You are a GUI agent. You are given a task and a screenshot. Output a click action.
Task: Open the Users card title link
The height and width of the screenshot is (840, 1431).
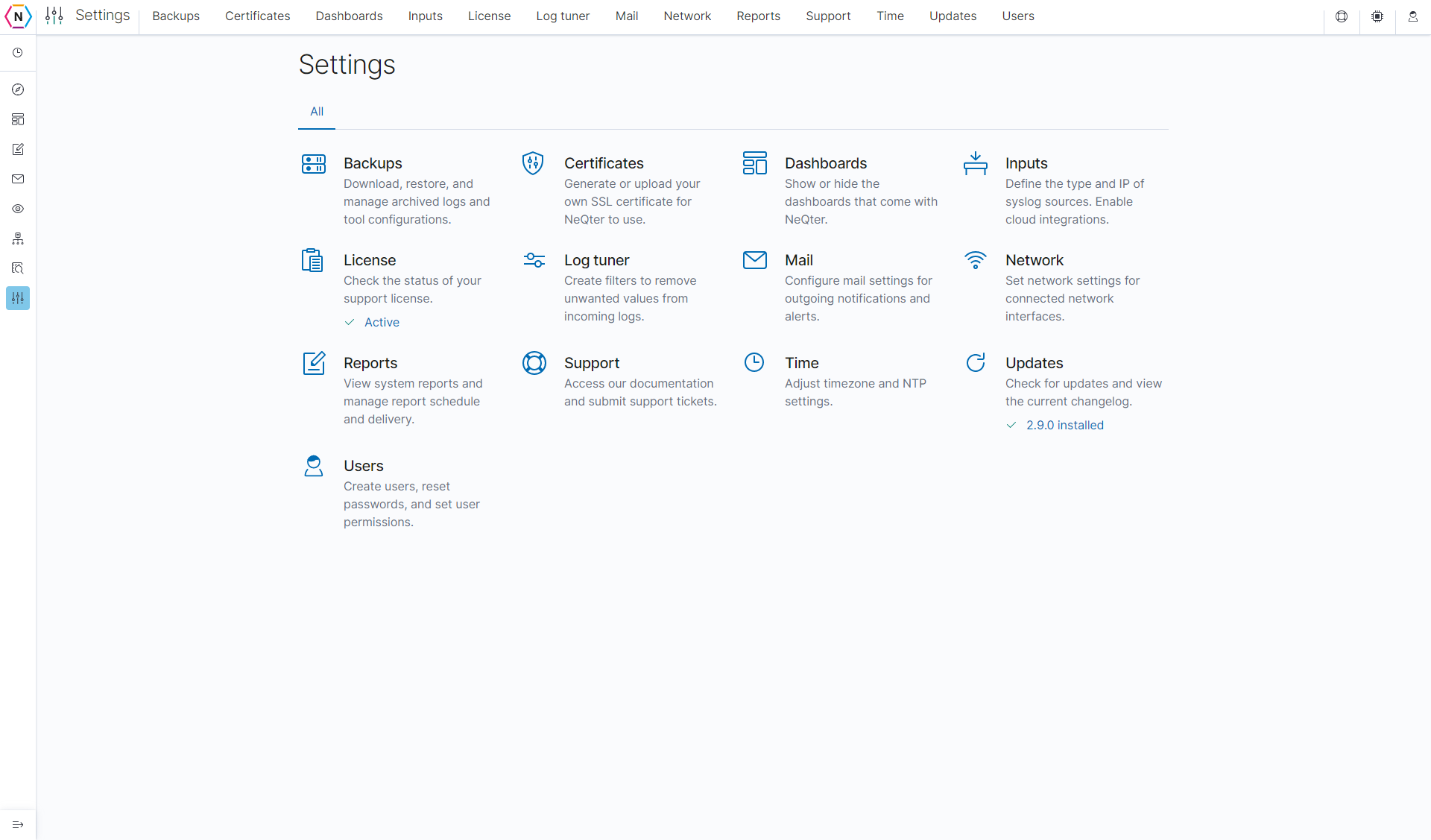[x=364, y=466]
